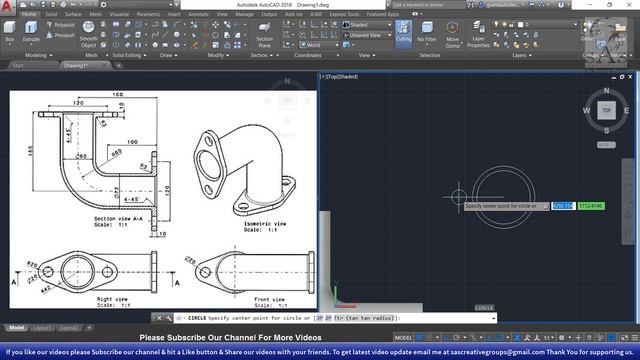The height and width of the screenshot is (360, 640).
Task: Open the annotation scale 1:1 dropdown
Action: coord(549,338)
